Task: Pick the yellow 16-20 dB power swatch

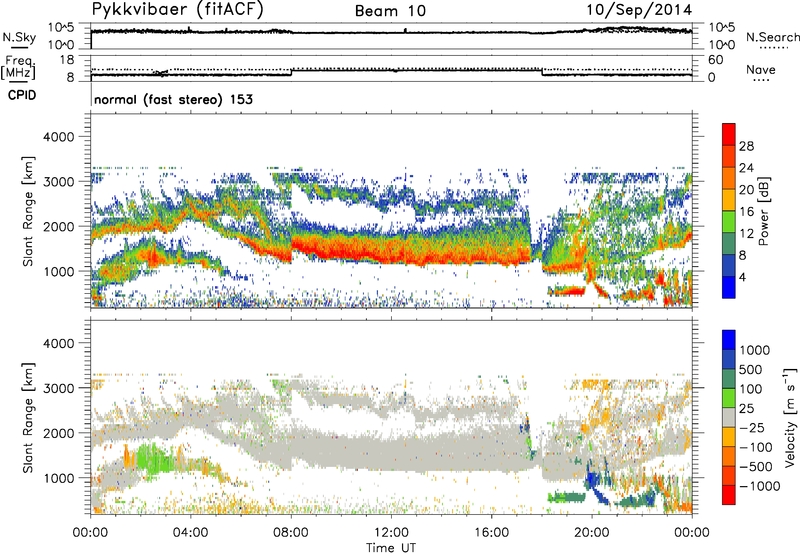Action: 729,200
